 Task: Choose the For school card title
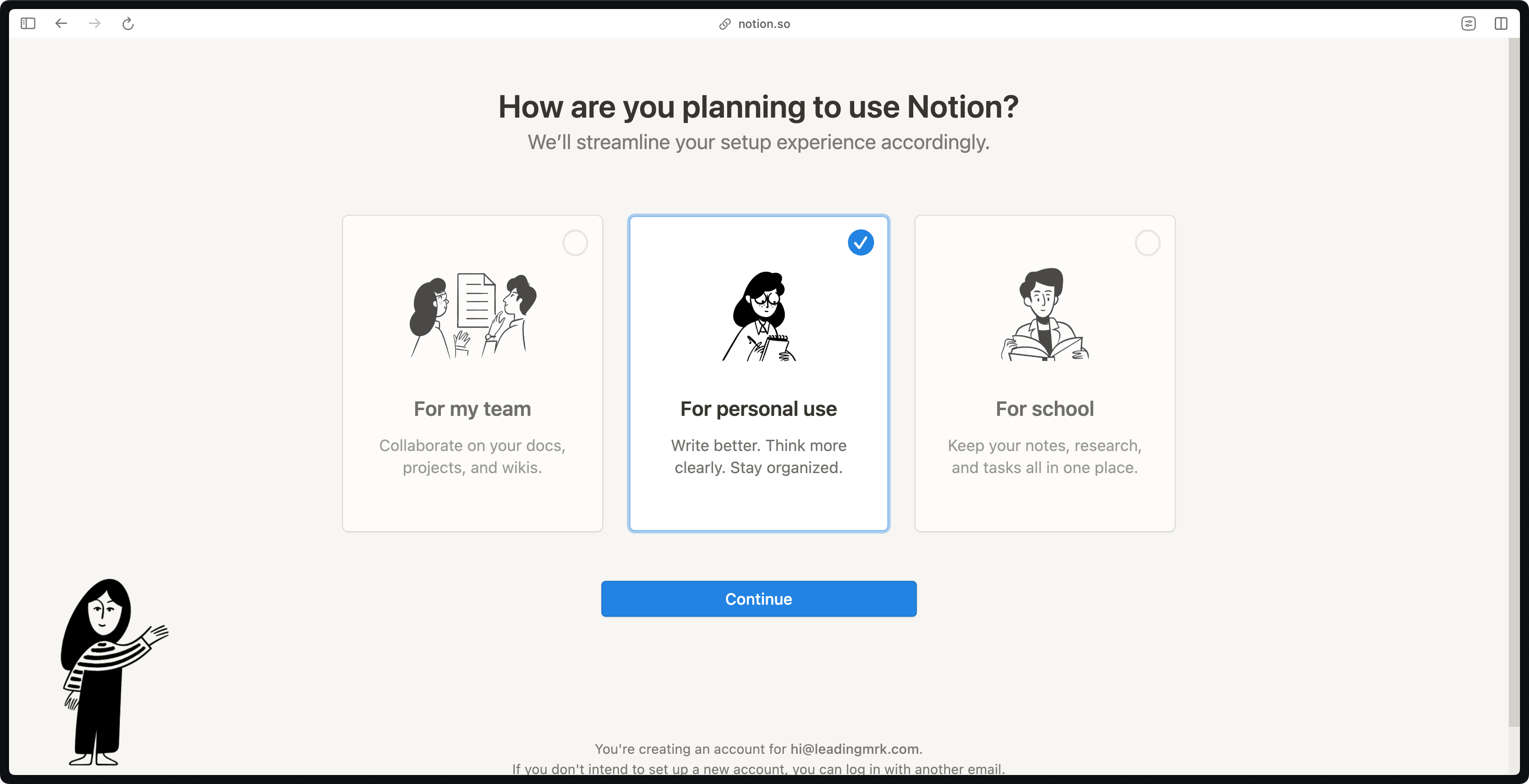tap(1045, 409)
